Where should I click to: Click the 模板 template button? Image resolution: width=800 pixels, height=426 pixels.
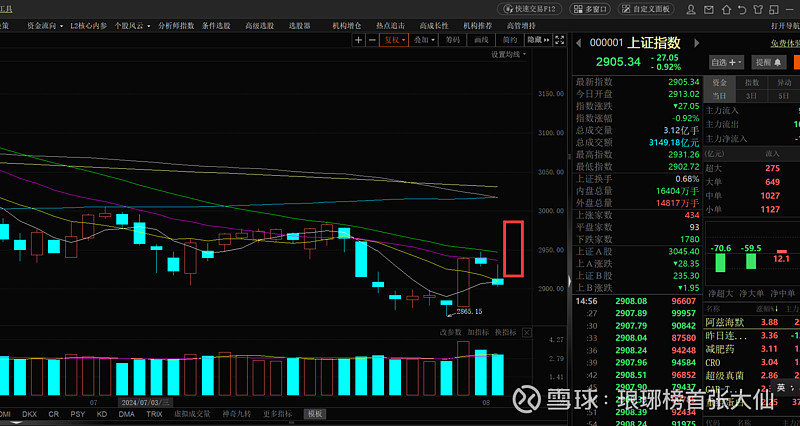[x=315, y=414]
